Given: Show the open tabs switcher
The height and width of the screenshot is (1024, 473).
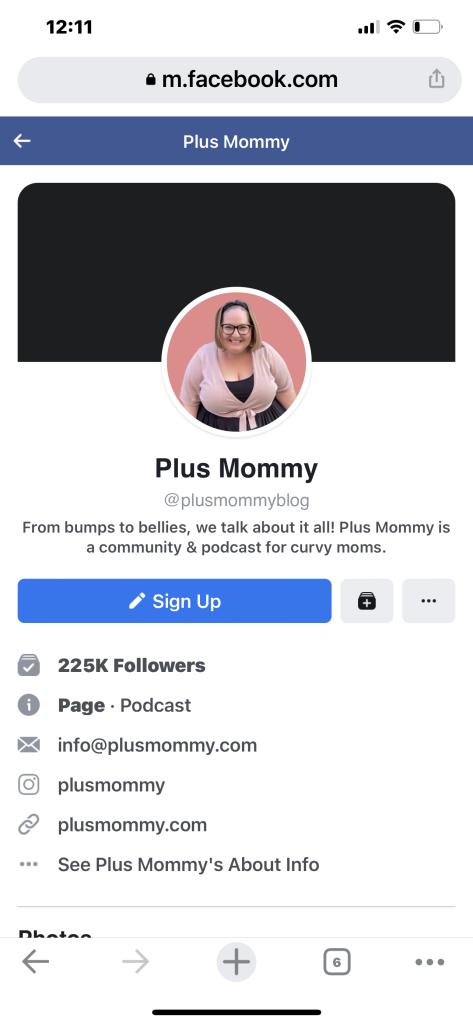Looking at the screenshot, I should pos(336,962).
